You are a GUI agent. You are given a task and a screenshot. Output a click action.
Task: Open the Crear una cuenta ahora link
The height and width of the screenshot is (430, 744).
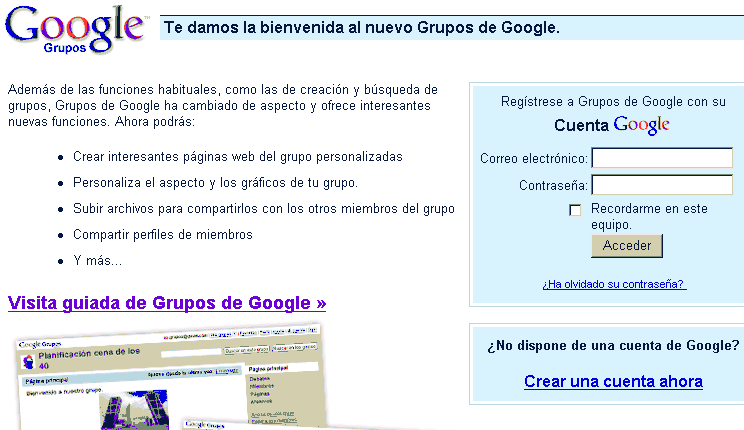613,382
